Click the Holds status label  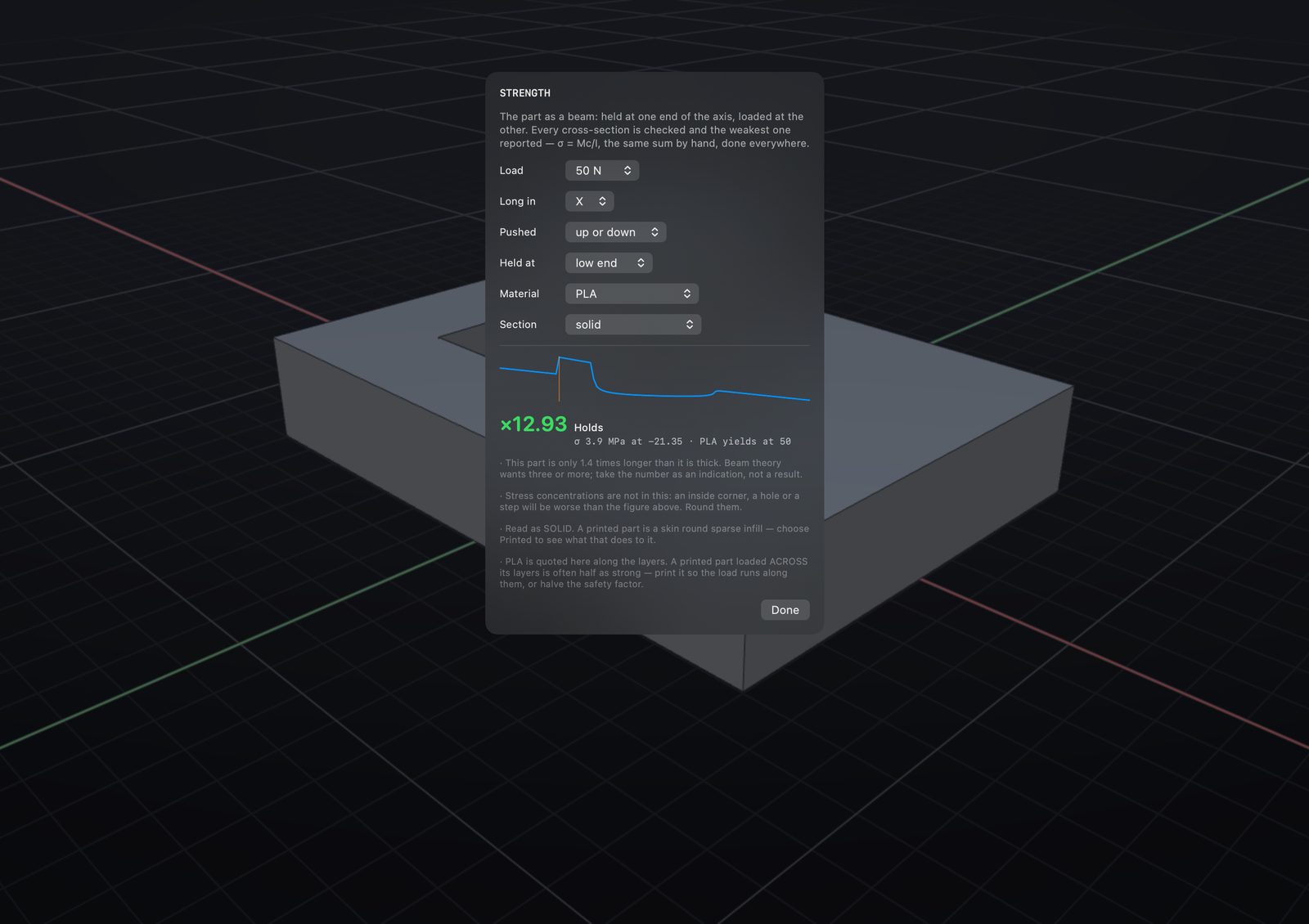click(588, 428)
